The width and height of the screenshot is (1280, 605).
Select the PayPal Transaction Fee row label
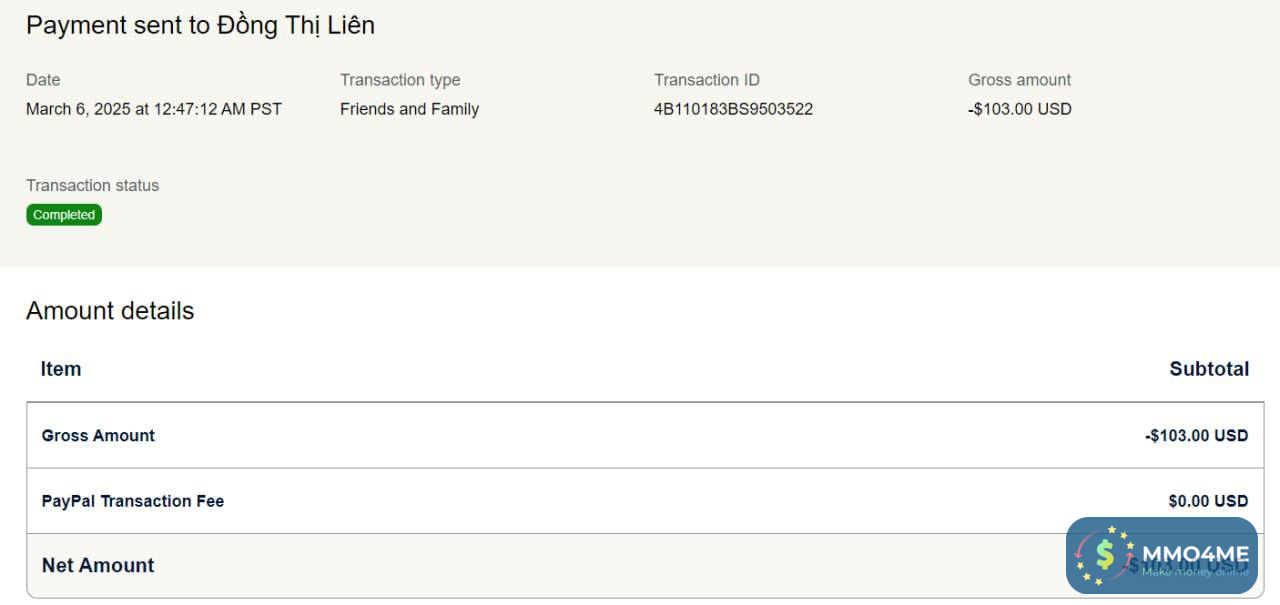point(132,501)
